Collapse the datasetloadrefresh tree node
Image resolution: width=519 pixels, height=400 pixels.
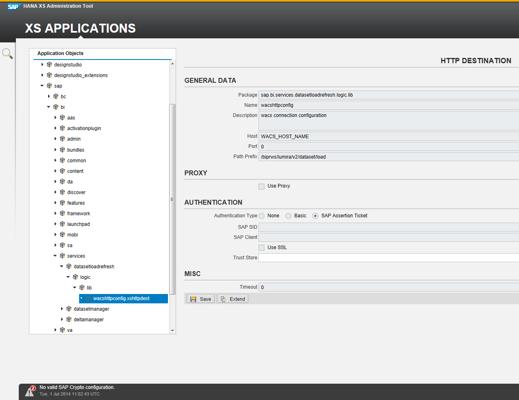pyautogui.click(x=62, y=266)
